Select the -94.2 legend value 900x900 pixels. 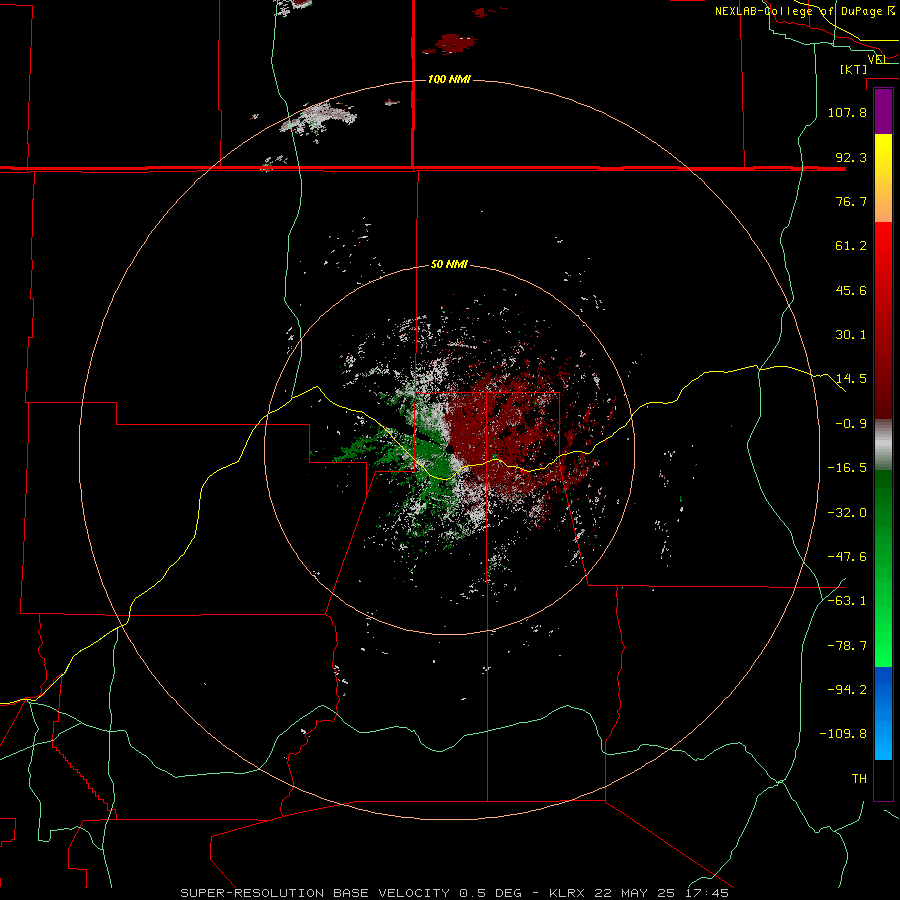pos(847,690)
